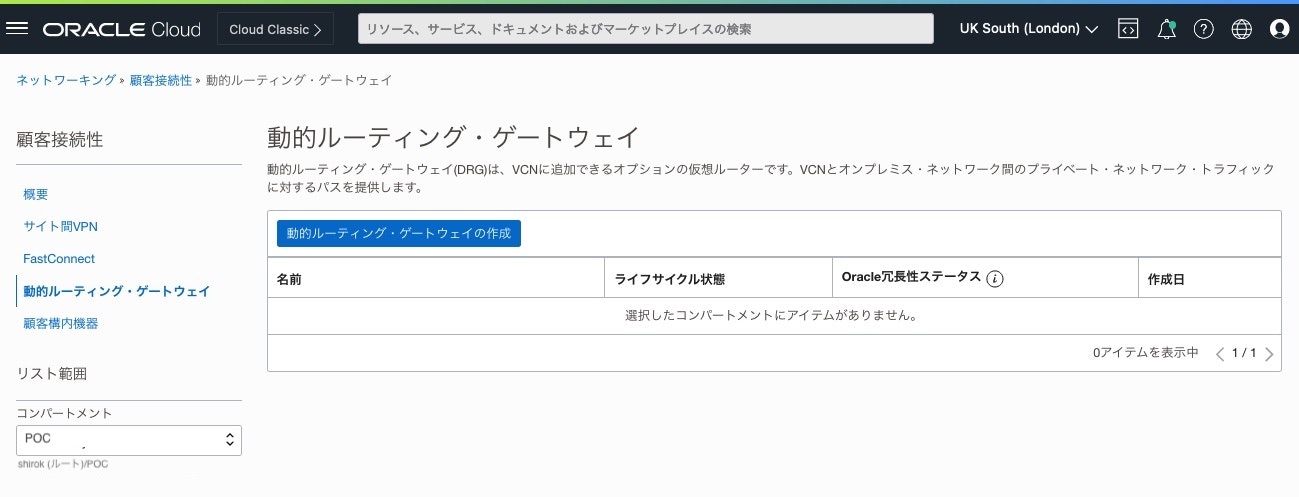Select 動的ルーティング・ゲートウェイ in the sidebar

click(117, 291)
